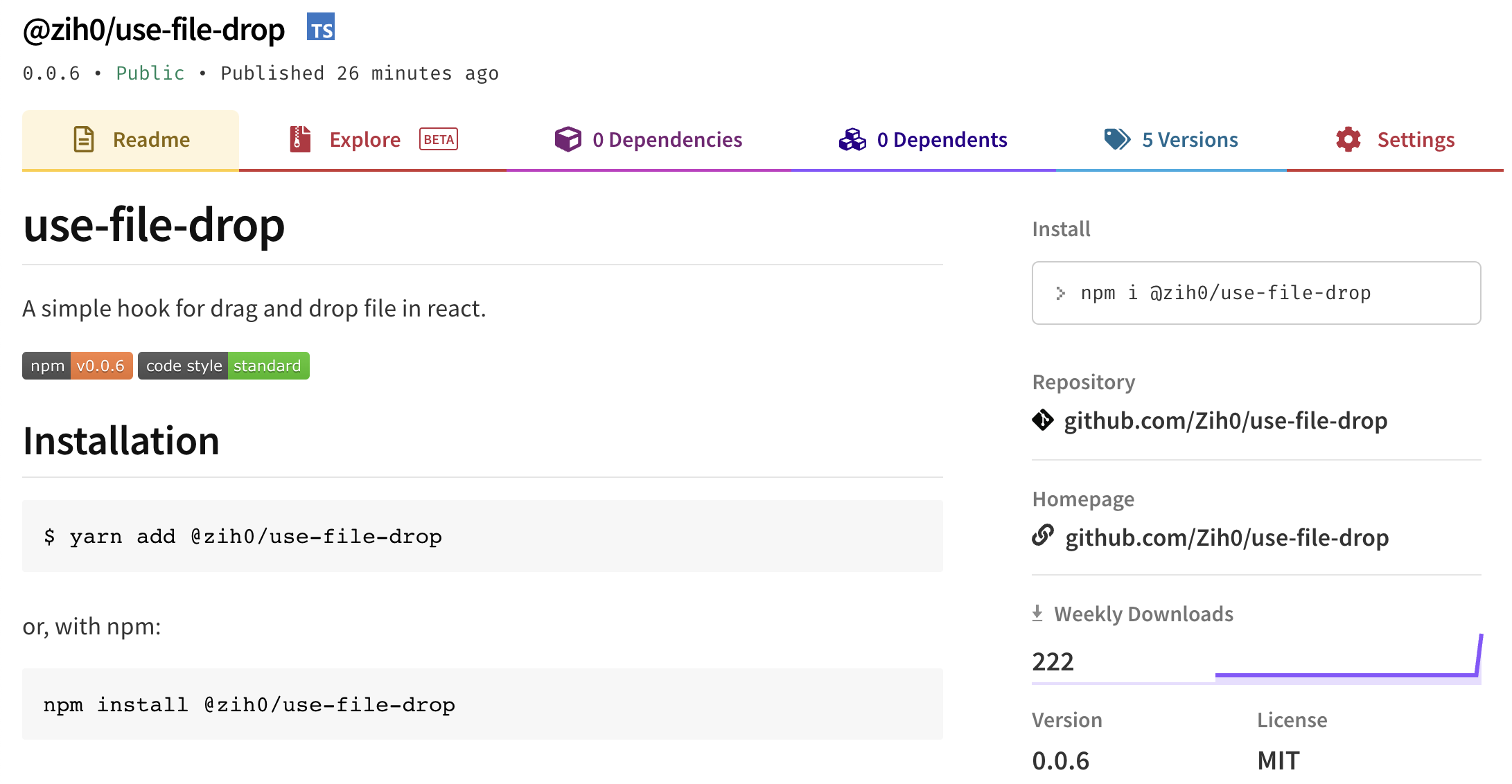Viewport: 1512px width, 784px height.
Task: Click the Explore zip-file icon
Action: (x=300, y=139)
